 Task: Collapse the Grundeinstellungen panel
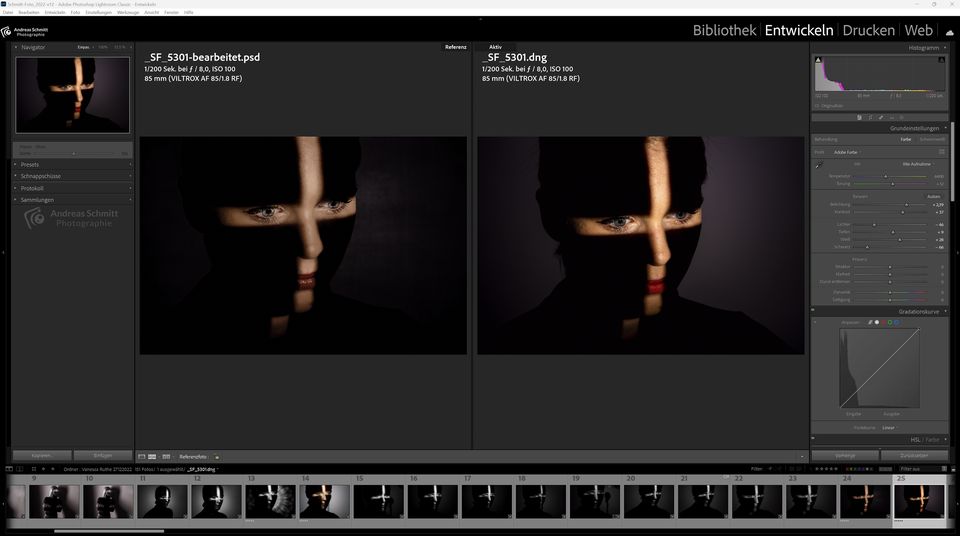click(x=945, y=128)
